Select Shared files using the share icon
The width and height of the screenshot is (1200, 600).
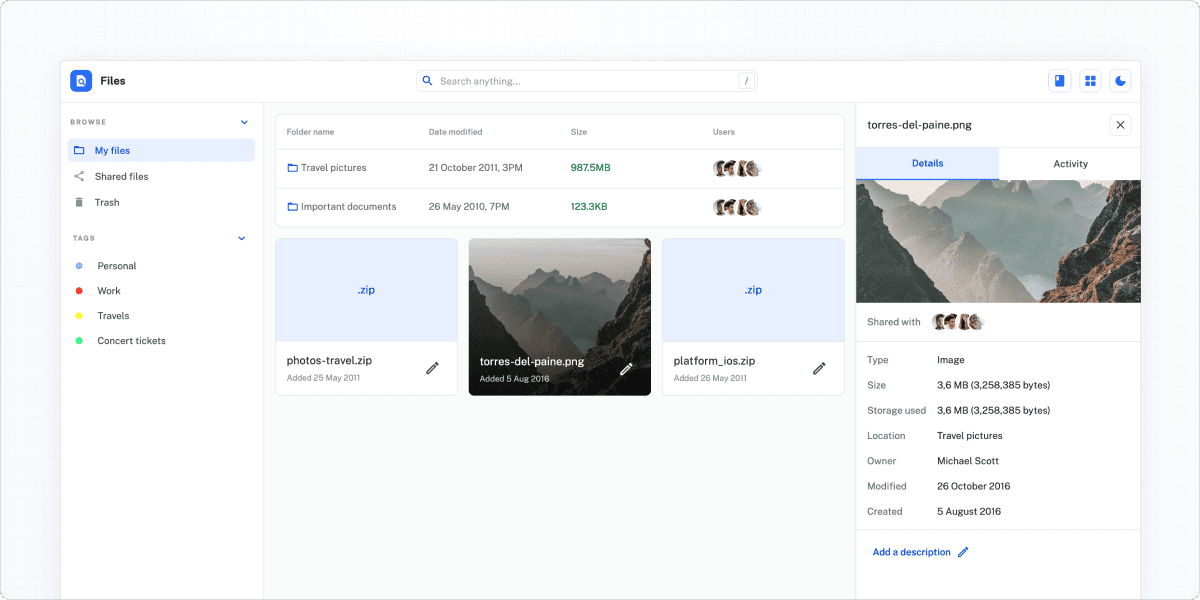(79, 176)
